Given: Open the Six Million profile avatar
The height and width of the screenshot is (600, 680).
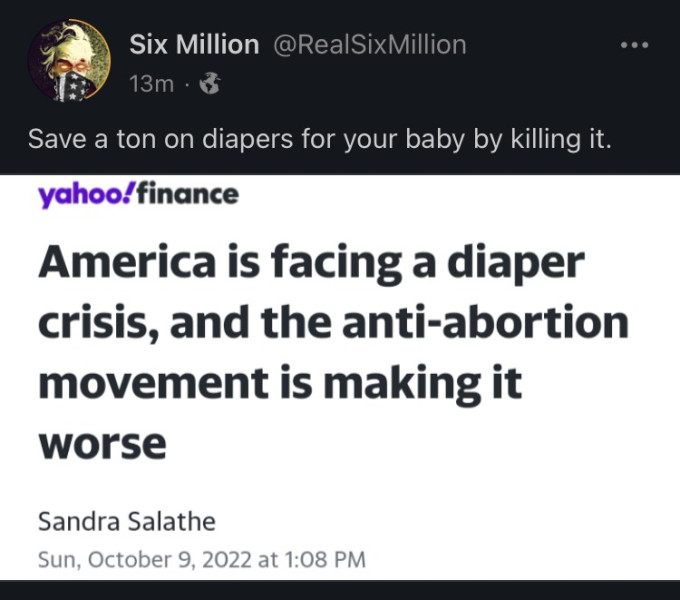Looking at the screenshot, I should coord(69,60).
